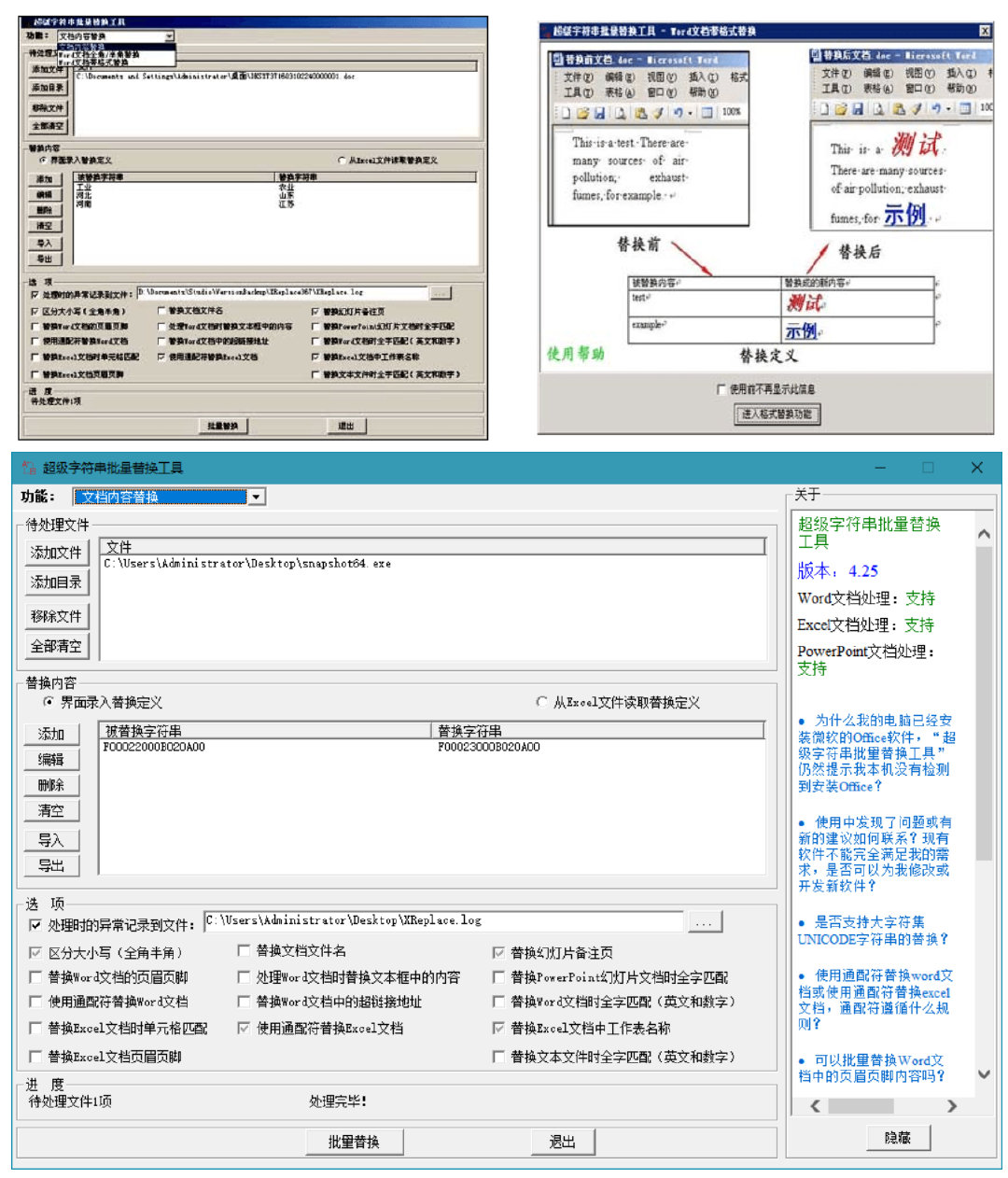Click 全部清空 in the window listing snapshot64.exe
Screen dimensions: 1008x1178
point(56,646)
